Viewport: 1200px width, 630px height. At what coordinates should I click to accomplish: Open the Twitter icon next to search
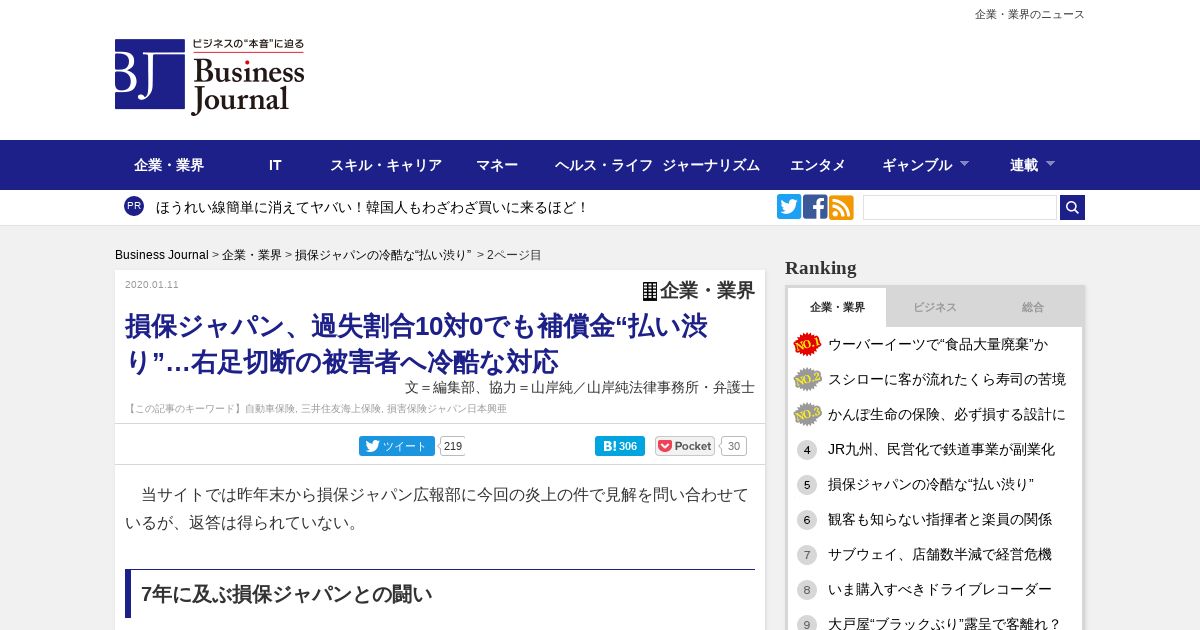[x=789, y=207]
